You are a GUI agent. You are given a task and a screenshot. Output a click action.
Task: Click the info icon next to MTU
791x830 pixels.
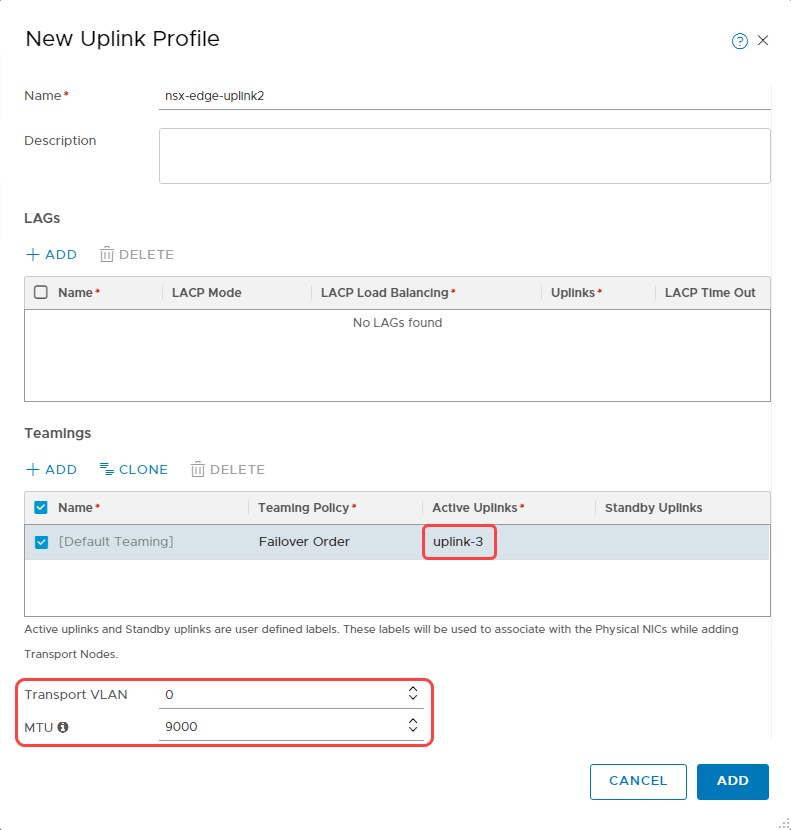(x=63, y=727)
